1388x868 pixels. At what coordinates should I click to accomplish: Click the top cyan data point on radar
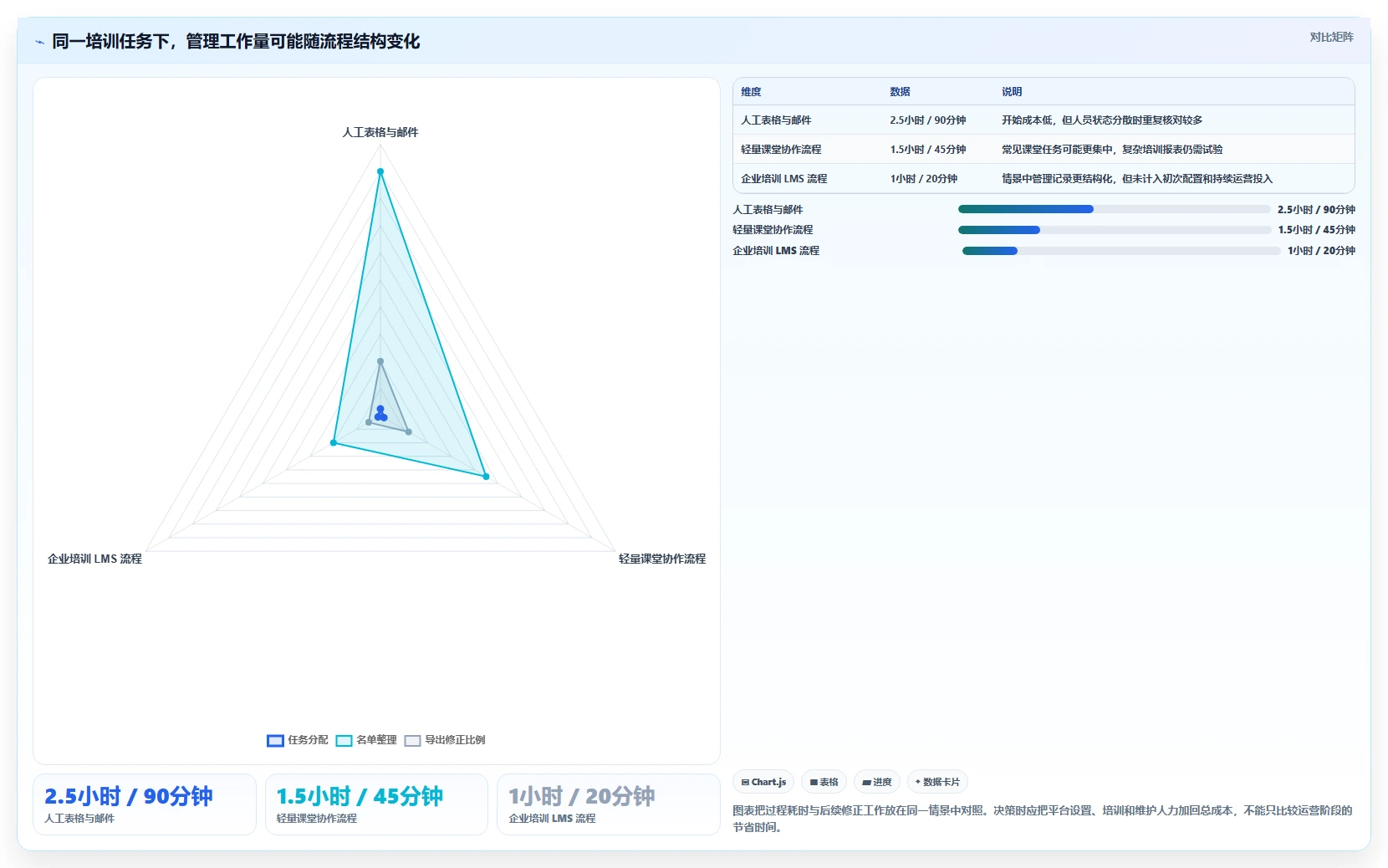point(380,171)
